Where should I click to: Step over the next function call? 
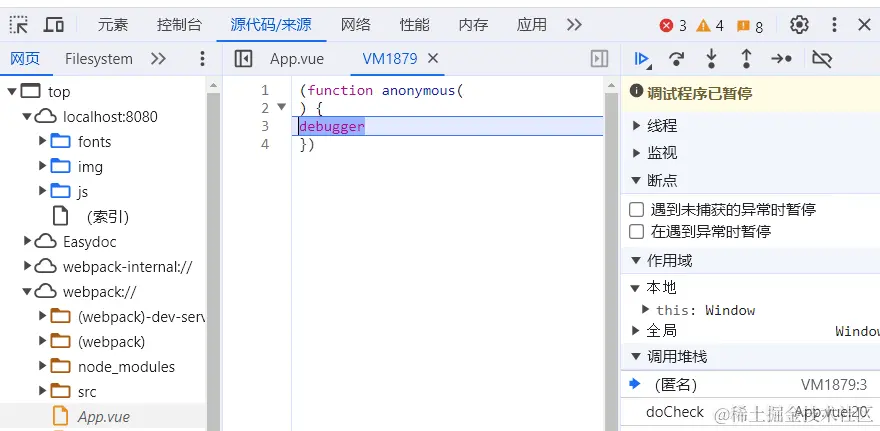[x=677, y=59]
